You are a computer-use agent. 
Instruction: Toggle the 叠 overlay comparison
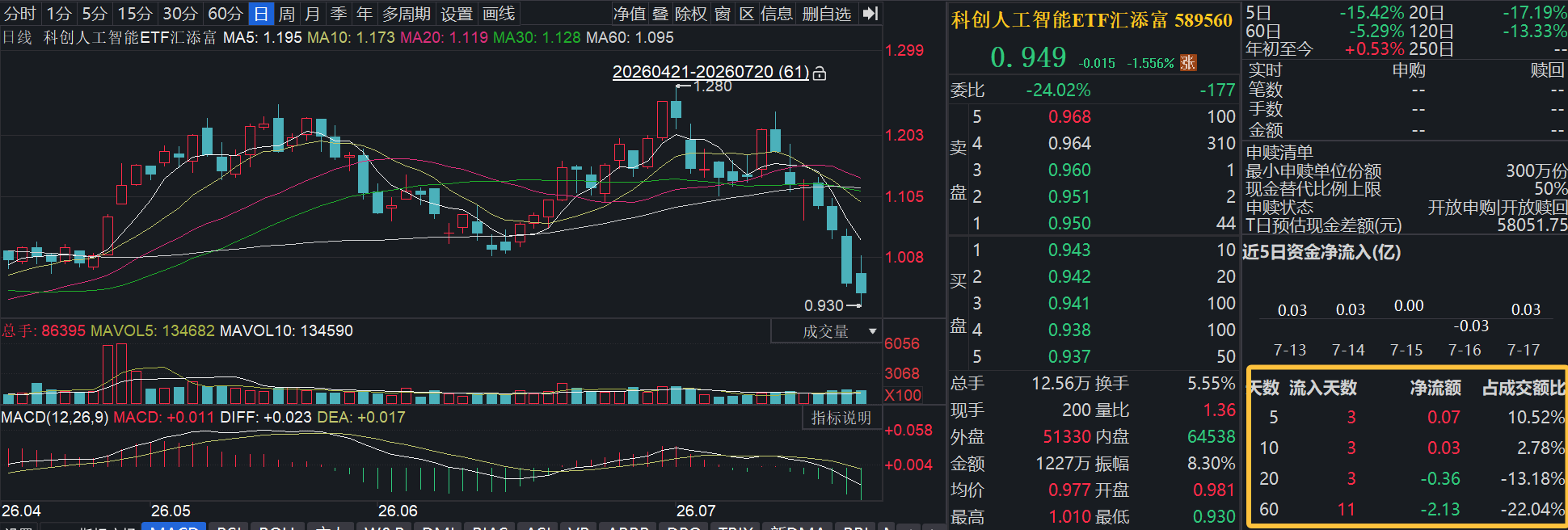[660, 14]
